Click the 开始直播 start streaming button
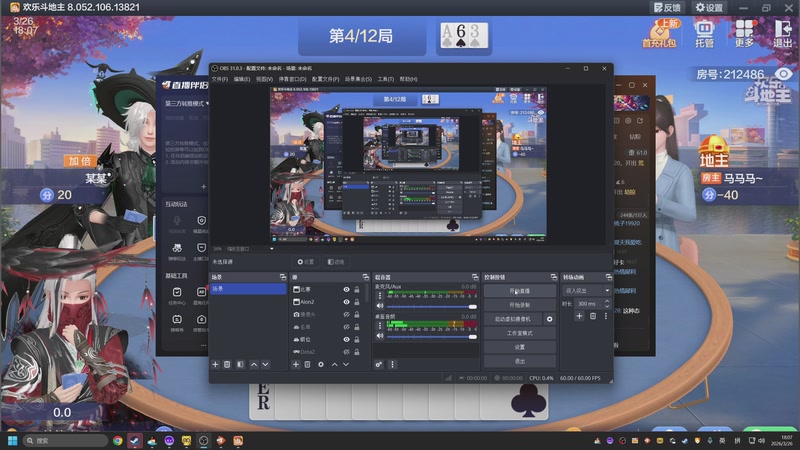This screenshot has height=450, width=800. [519, 291]
